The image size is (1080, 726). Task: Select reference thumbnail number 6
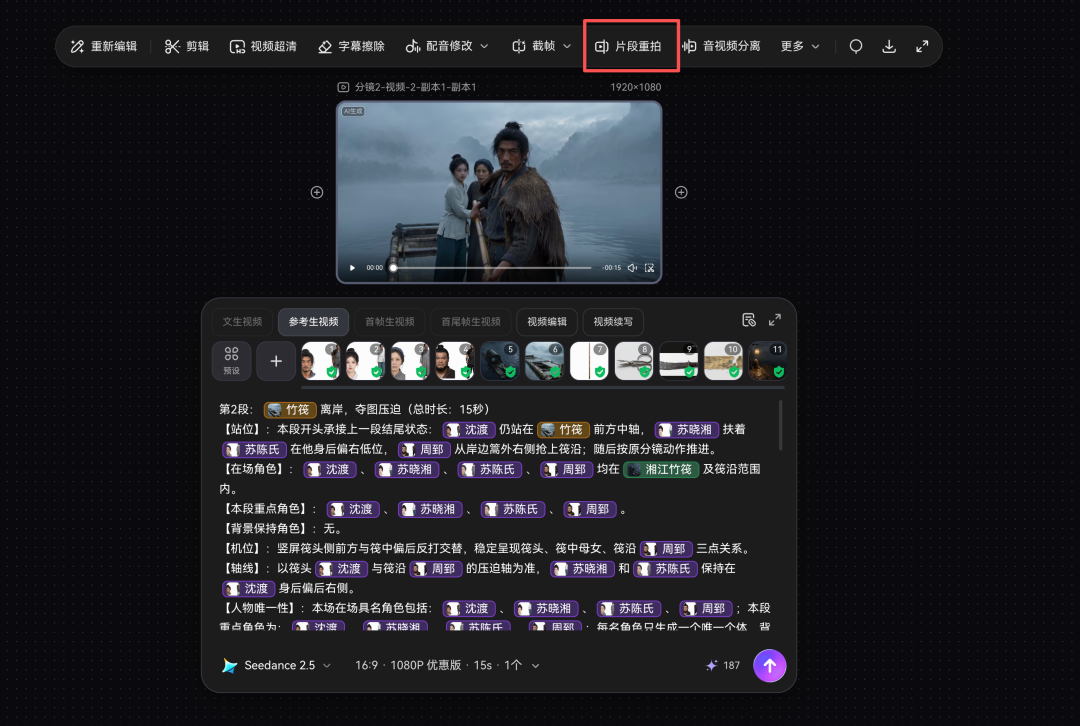coord(544,361)
